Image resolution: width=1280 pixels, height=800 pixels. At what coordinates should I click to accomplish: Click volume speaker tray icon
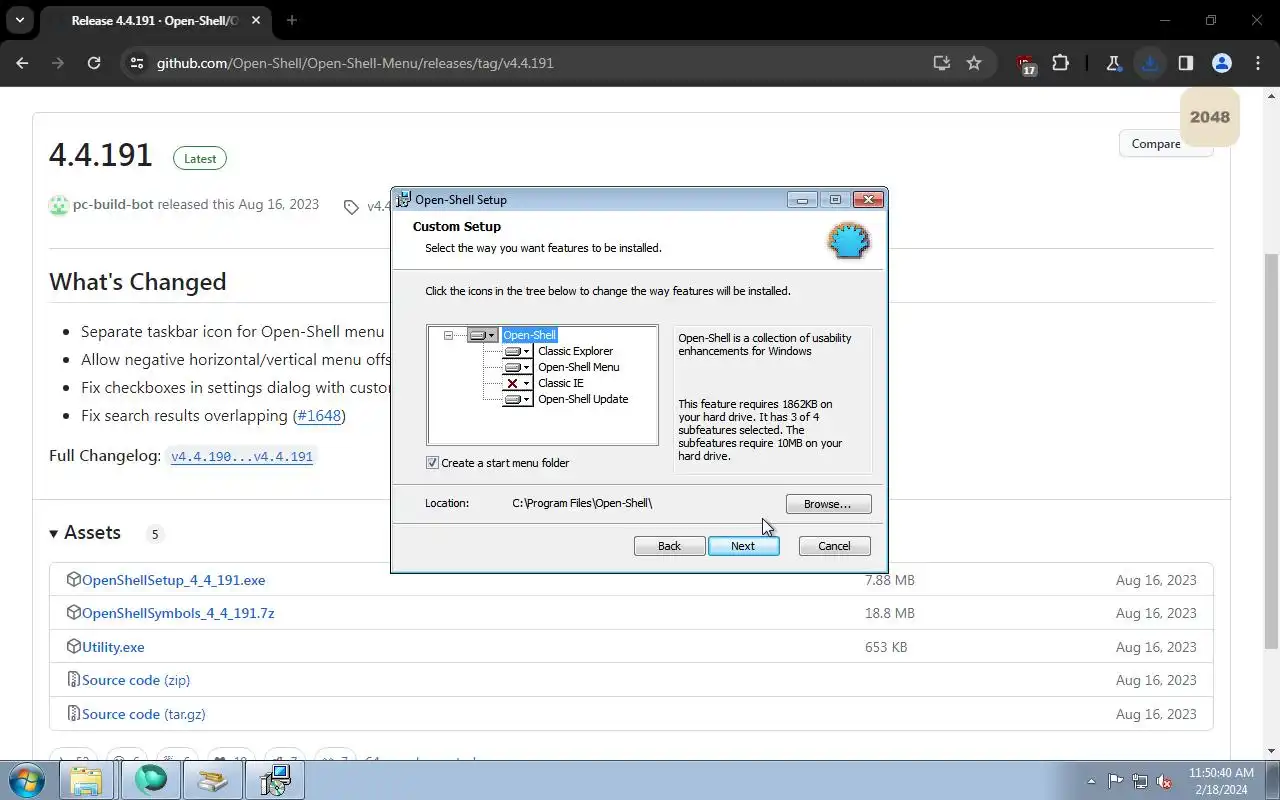point(1164,781)
